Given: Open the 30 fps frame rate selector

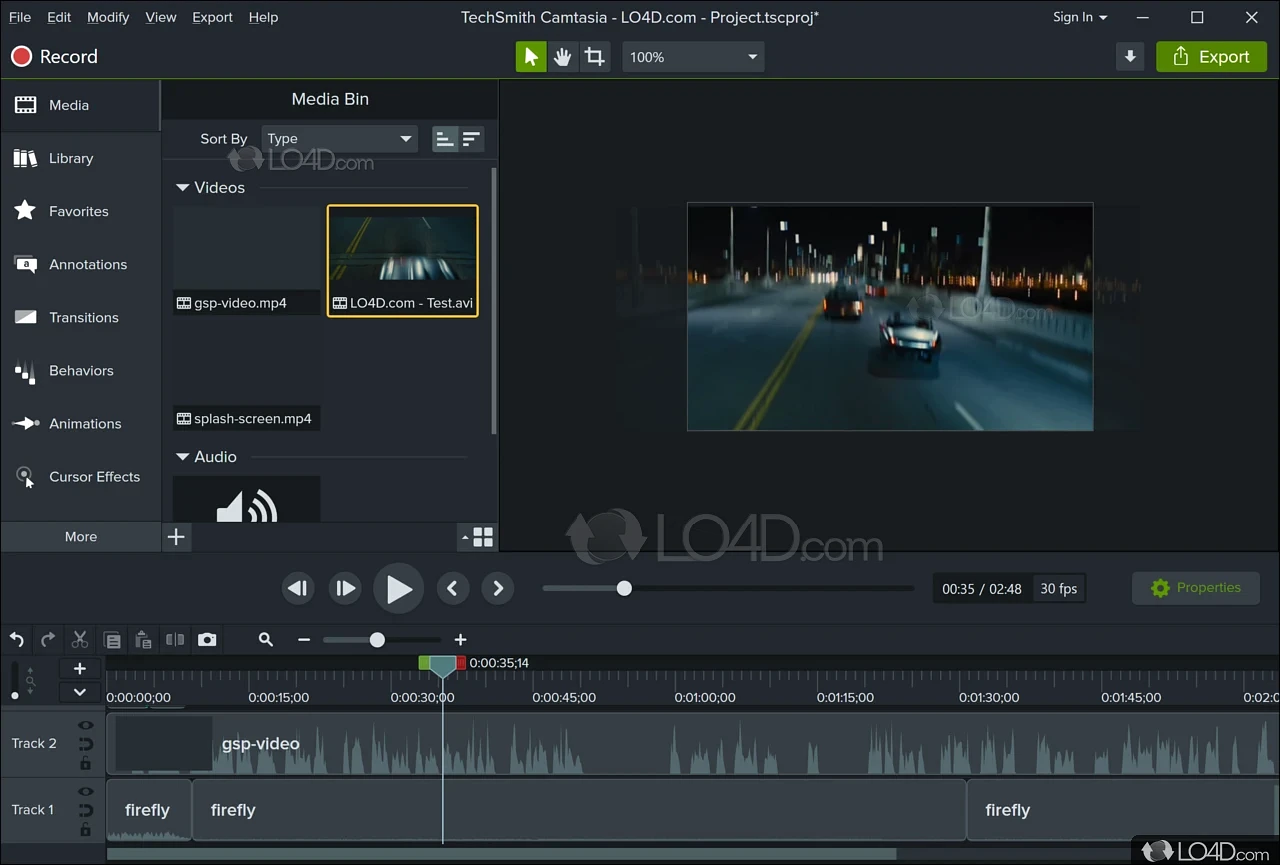Looking at the screenshot, I should pos(1058,588).
